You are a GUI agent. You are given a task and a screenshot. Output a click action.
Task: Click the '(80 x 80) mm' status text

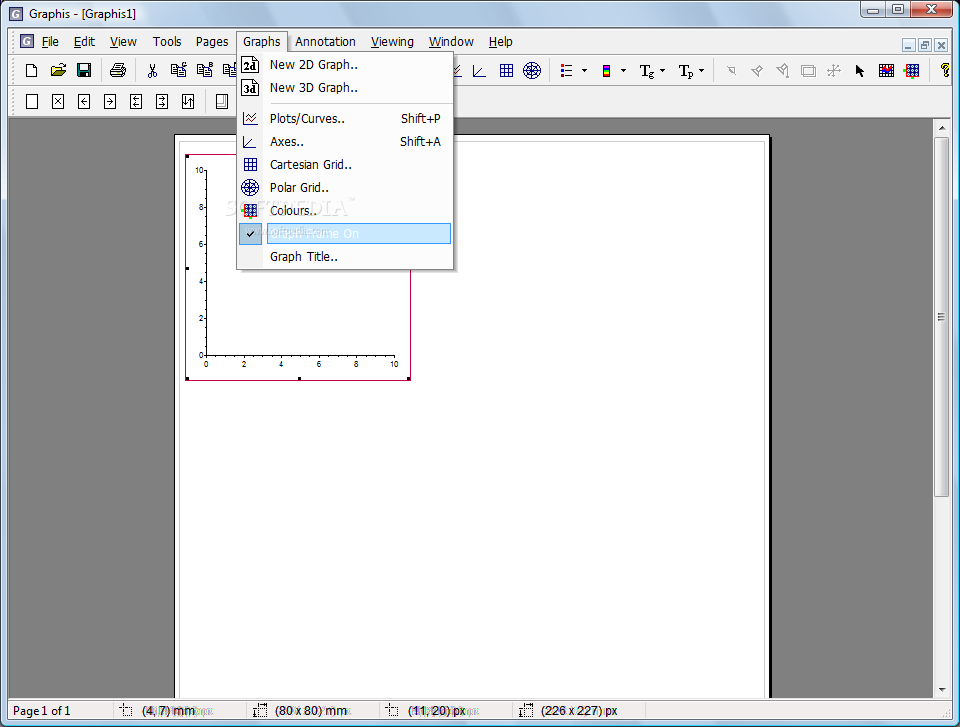point(310,710)
